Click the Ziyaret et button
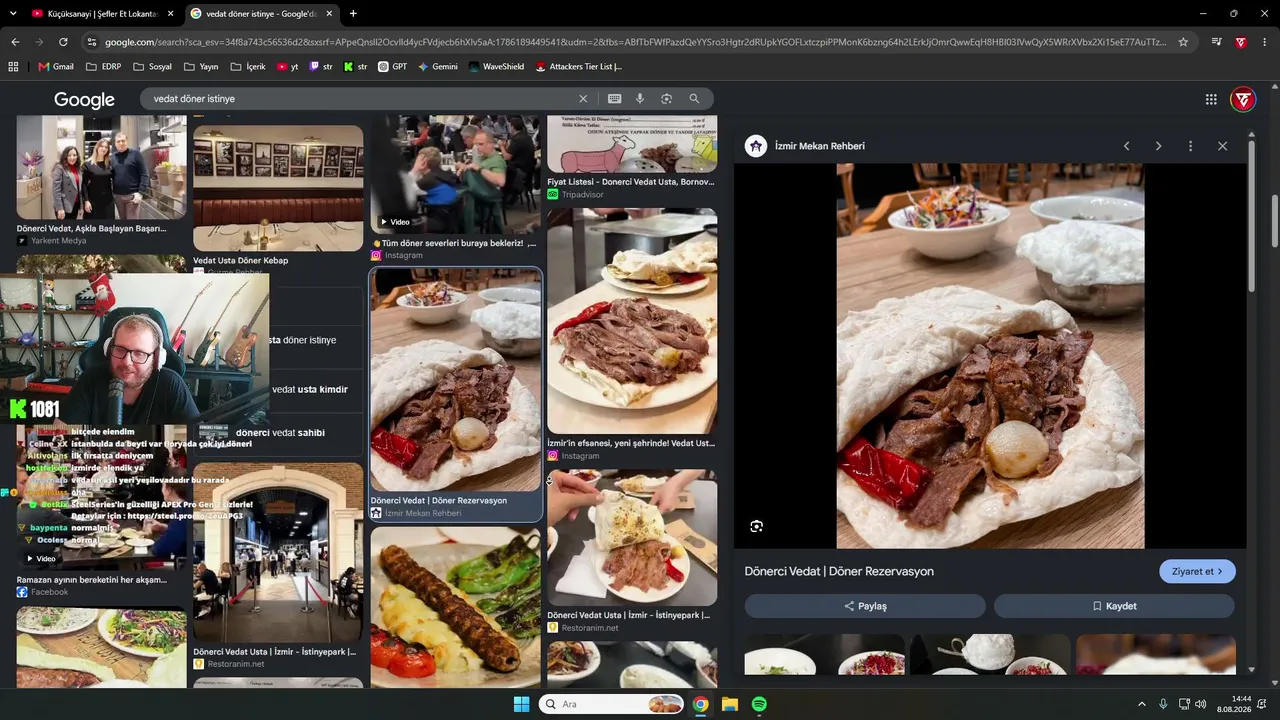Screen dimensions: 1280x720 point(1197,571)
